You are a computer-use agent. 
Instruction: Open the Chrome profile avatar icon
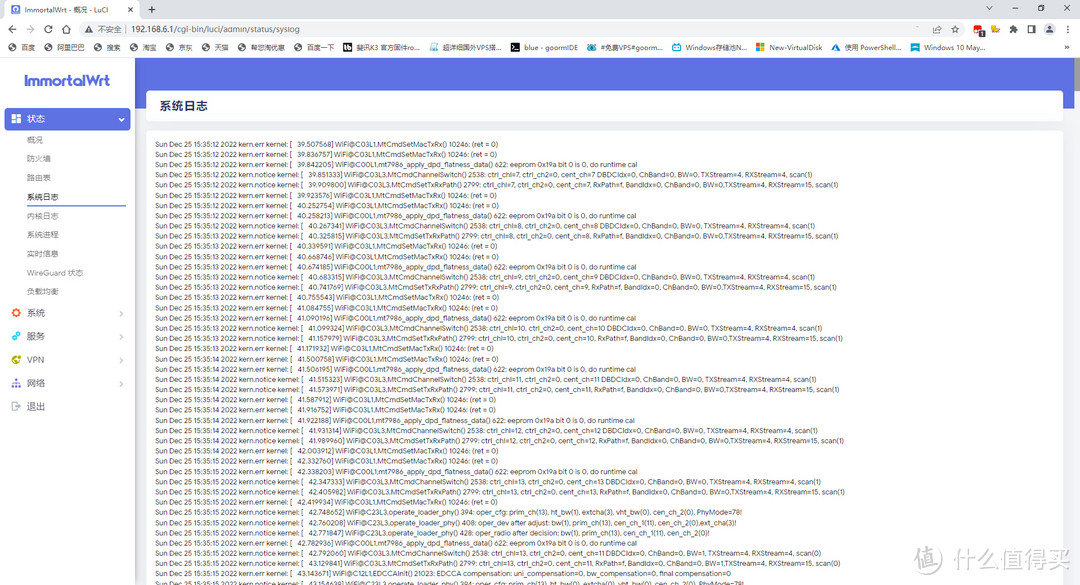point(1047,29)
